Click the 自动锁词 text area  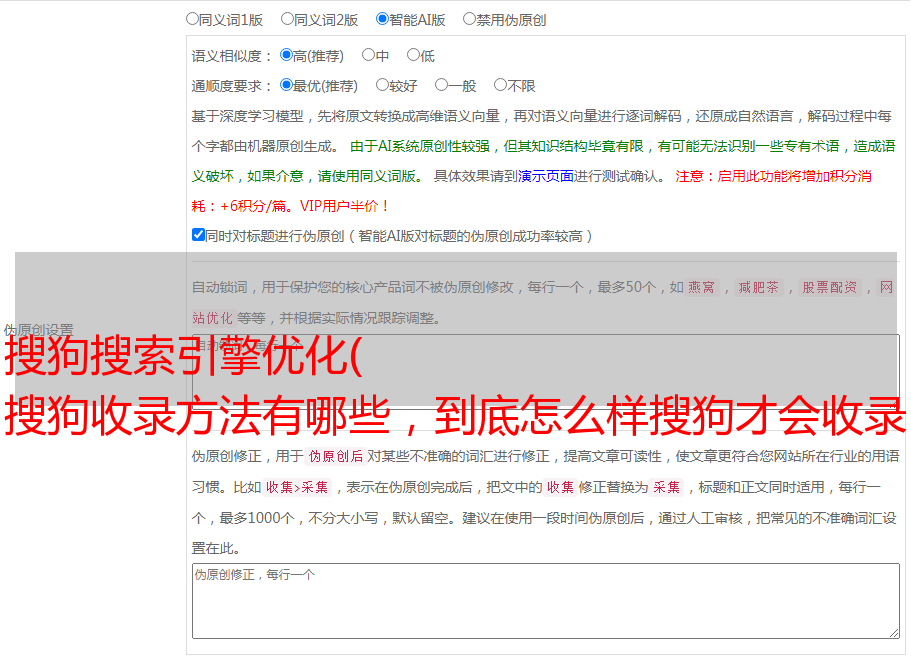pos(546,371)
